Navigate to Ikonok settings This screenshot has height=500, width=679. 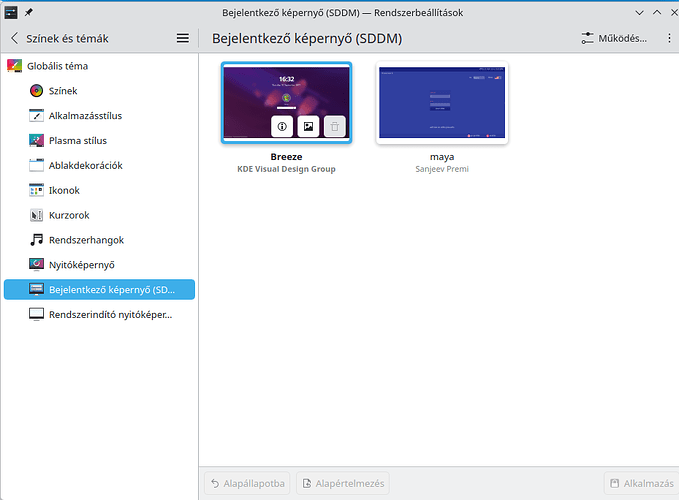(64, 191)
